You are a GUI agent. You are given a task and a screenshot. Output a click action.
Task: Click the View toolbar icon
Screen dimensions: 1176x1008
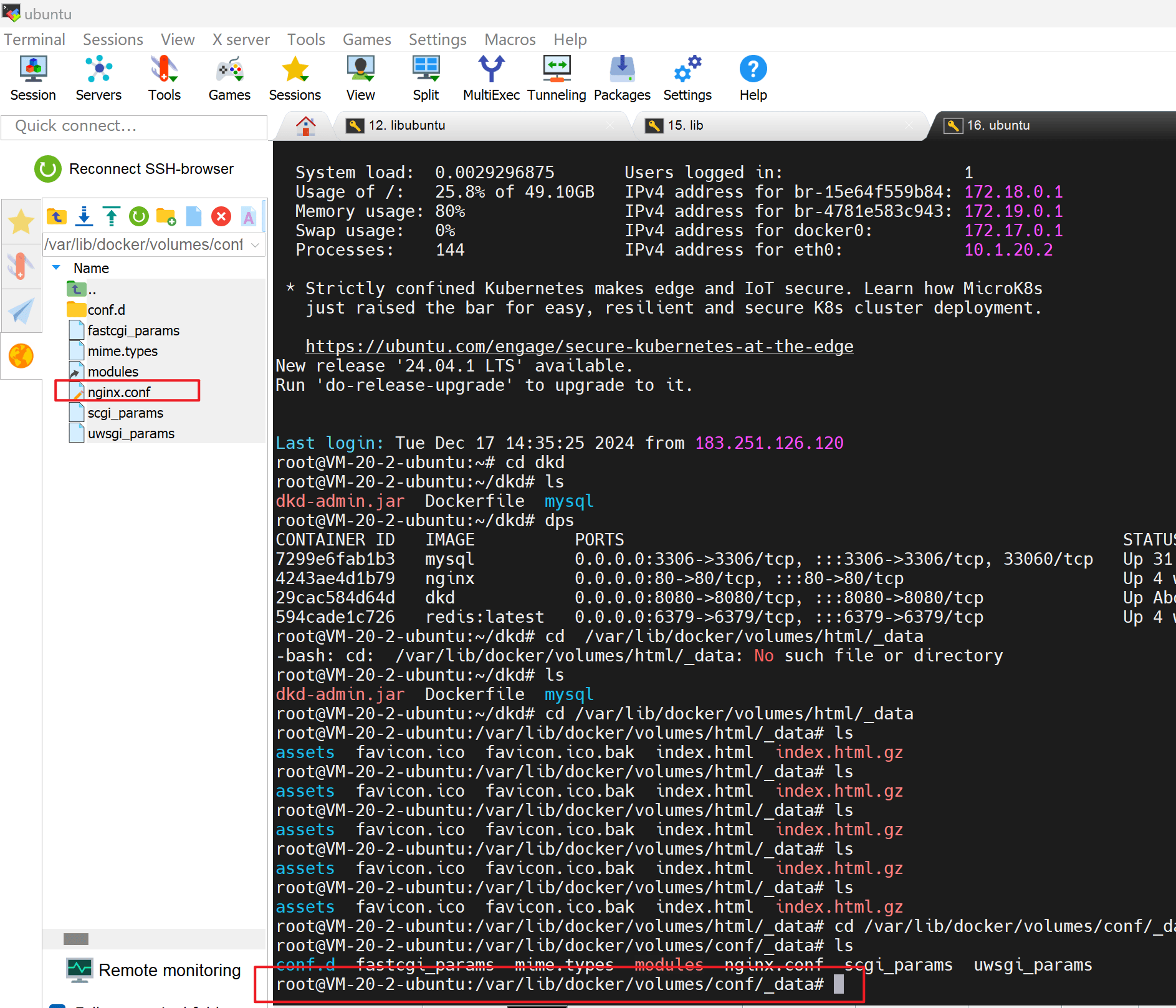click(x=360, y=78)
